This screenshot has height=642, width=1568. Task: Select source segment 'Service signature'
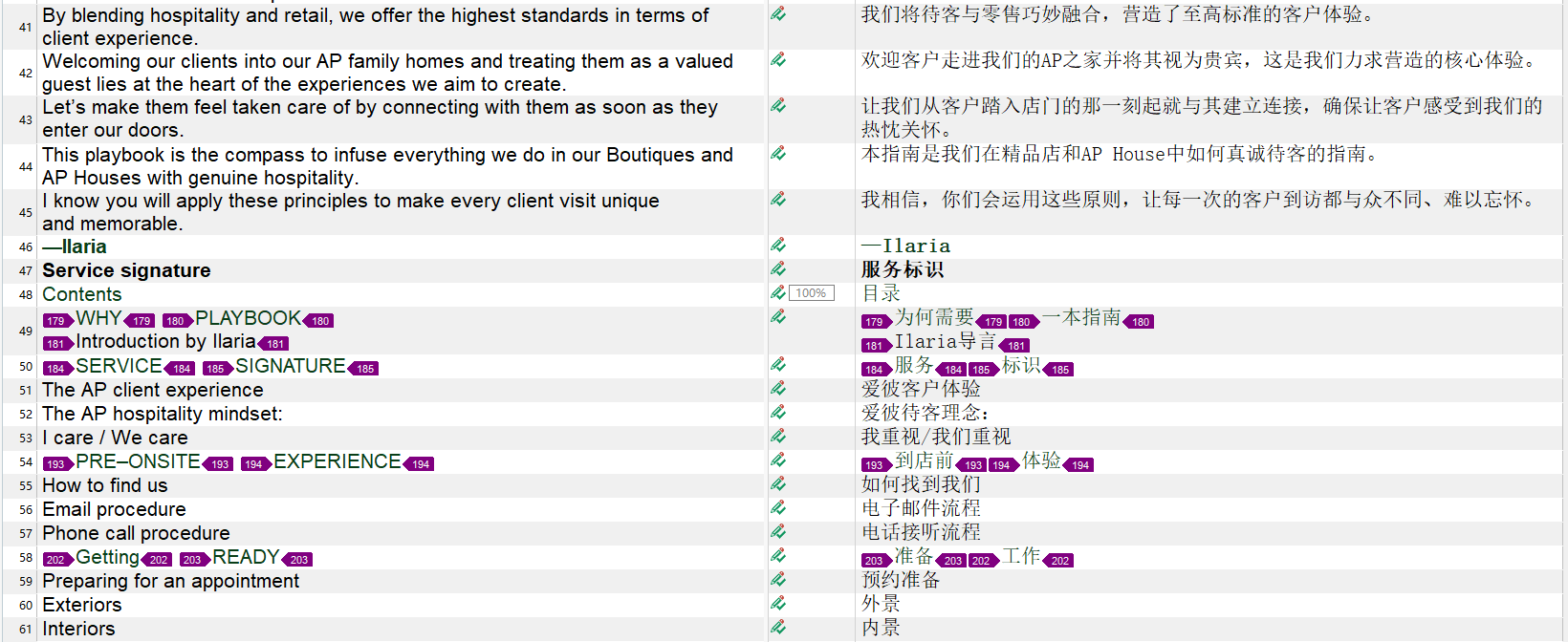pos(126,270)
